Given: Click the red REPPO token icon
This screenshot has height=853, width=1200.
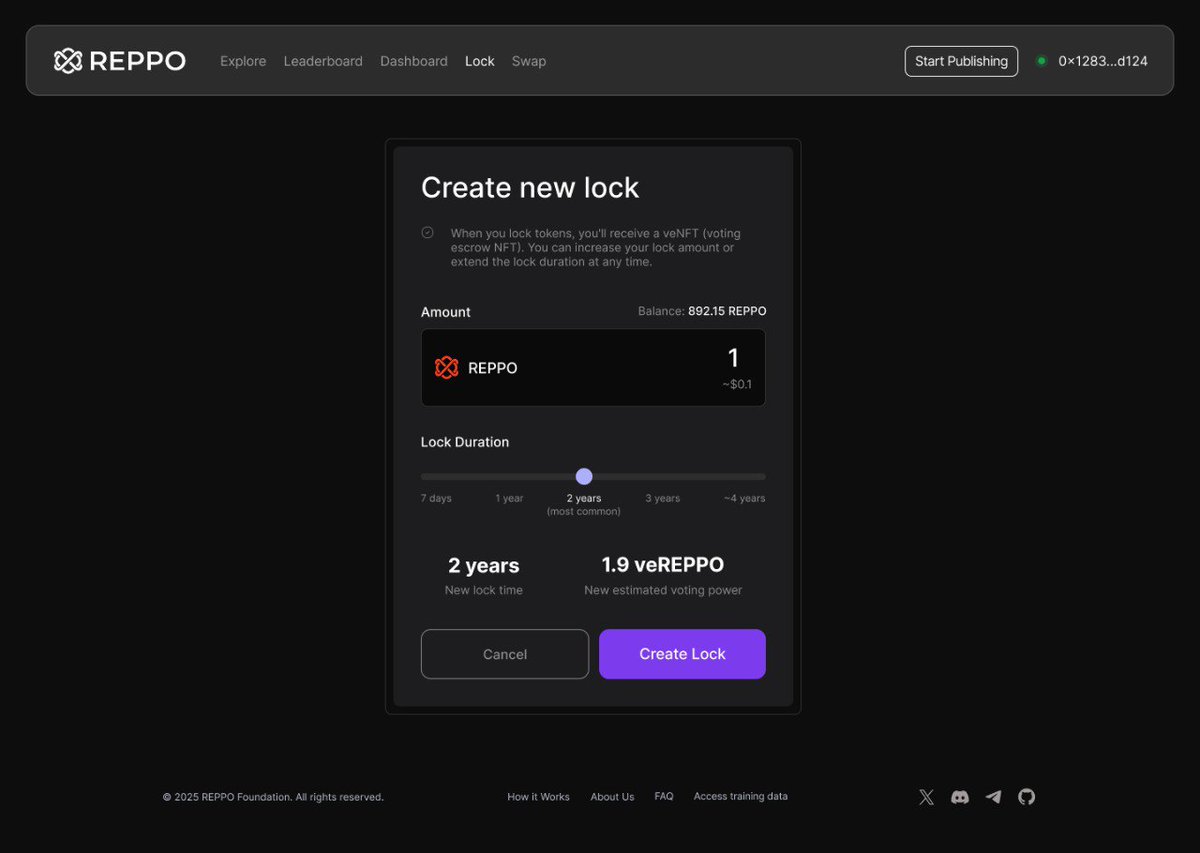Looking at the screenshot, I should tap(446, 368).
